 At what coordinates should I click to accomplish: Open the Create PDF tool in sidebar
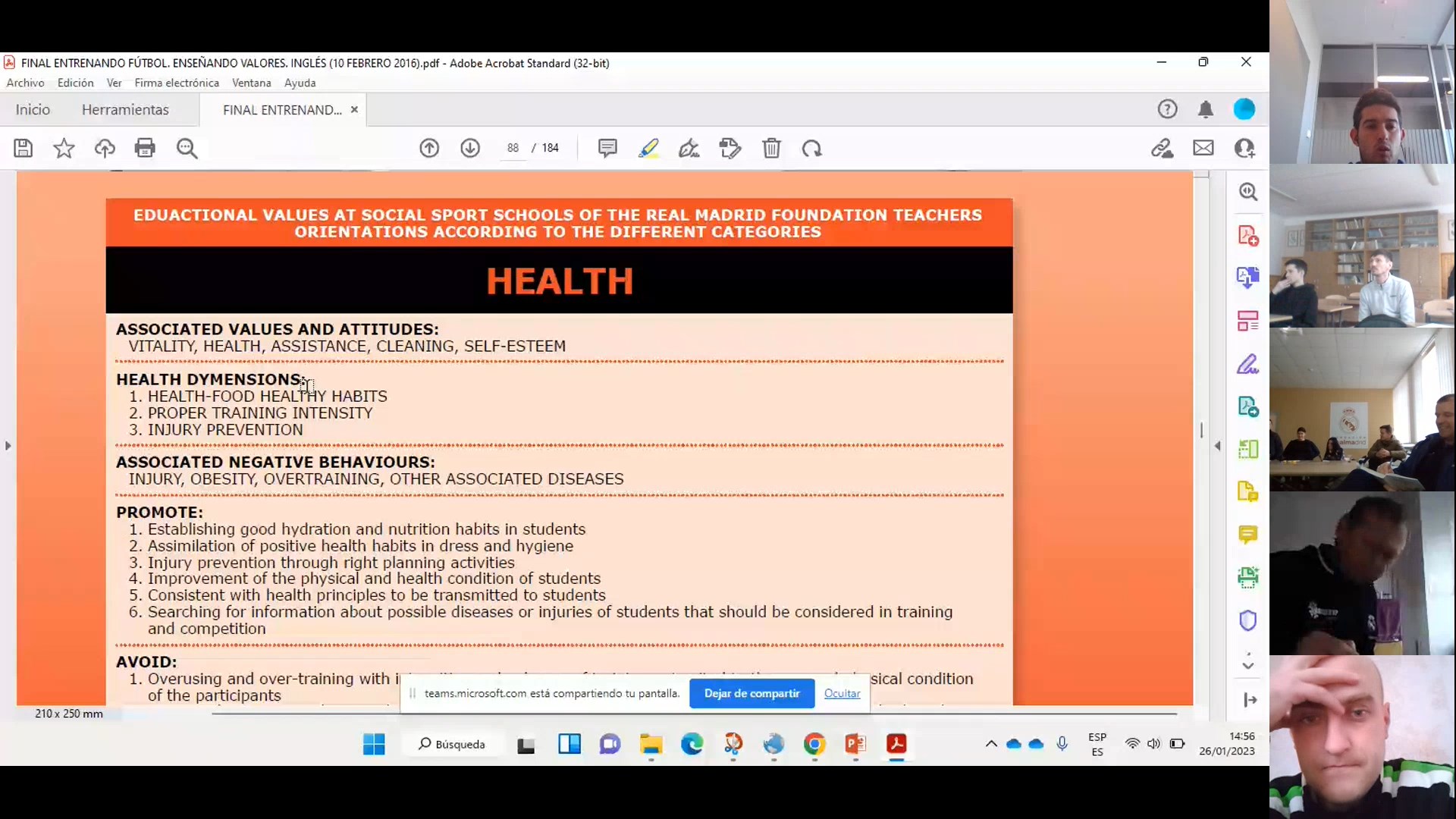(x=1248, y=235)
